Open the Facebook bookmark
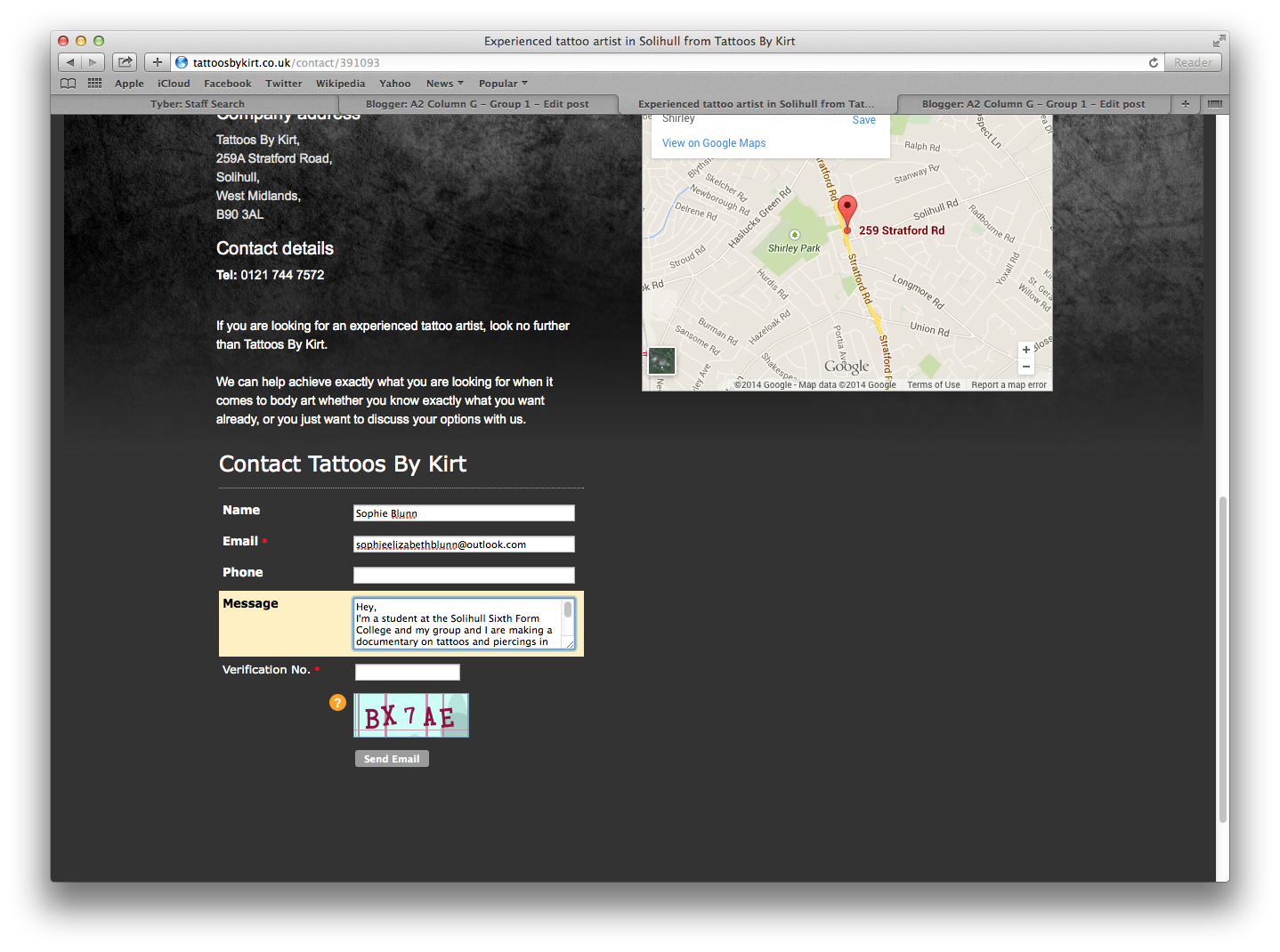The height and width of the screenshot is (952, 1280). 228,84
